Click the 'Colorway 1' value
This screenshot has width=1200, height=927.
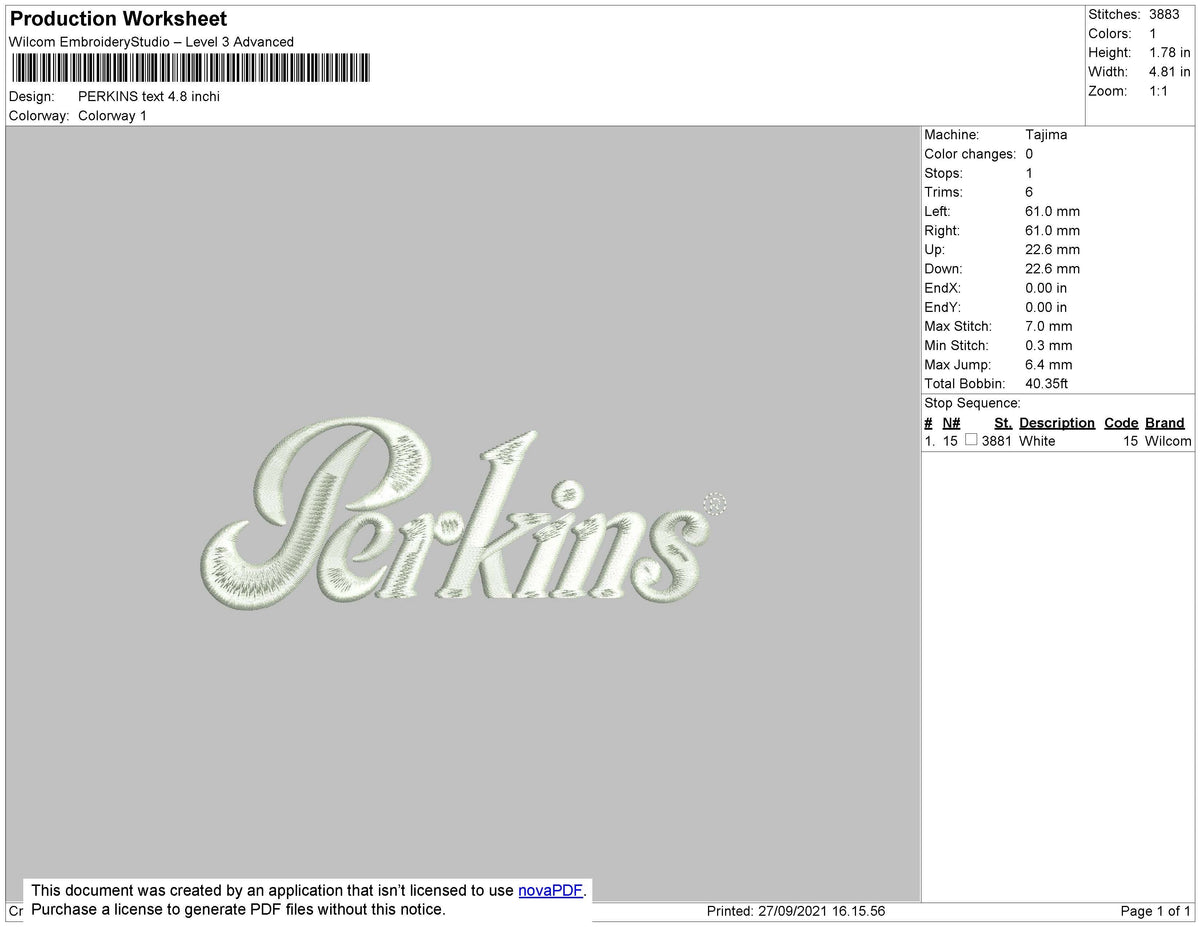click(112, 116)
